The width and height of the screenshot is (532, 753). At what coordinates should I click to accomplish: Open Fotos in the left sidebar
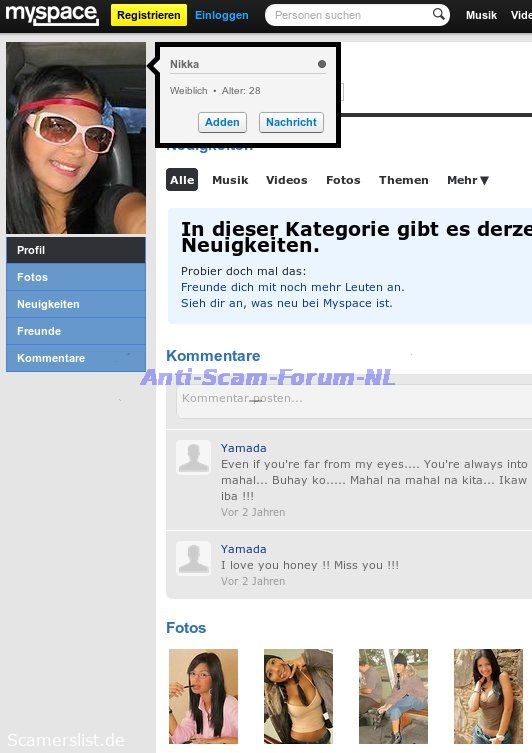pyautogui.click(x=76, y=277)
